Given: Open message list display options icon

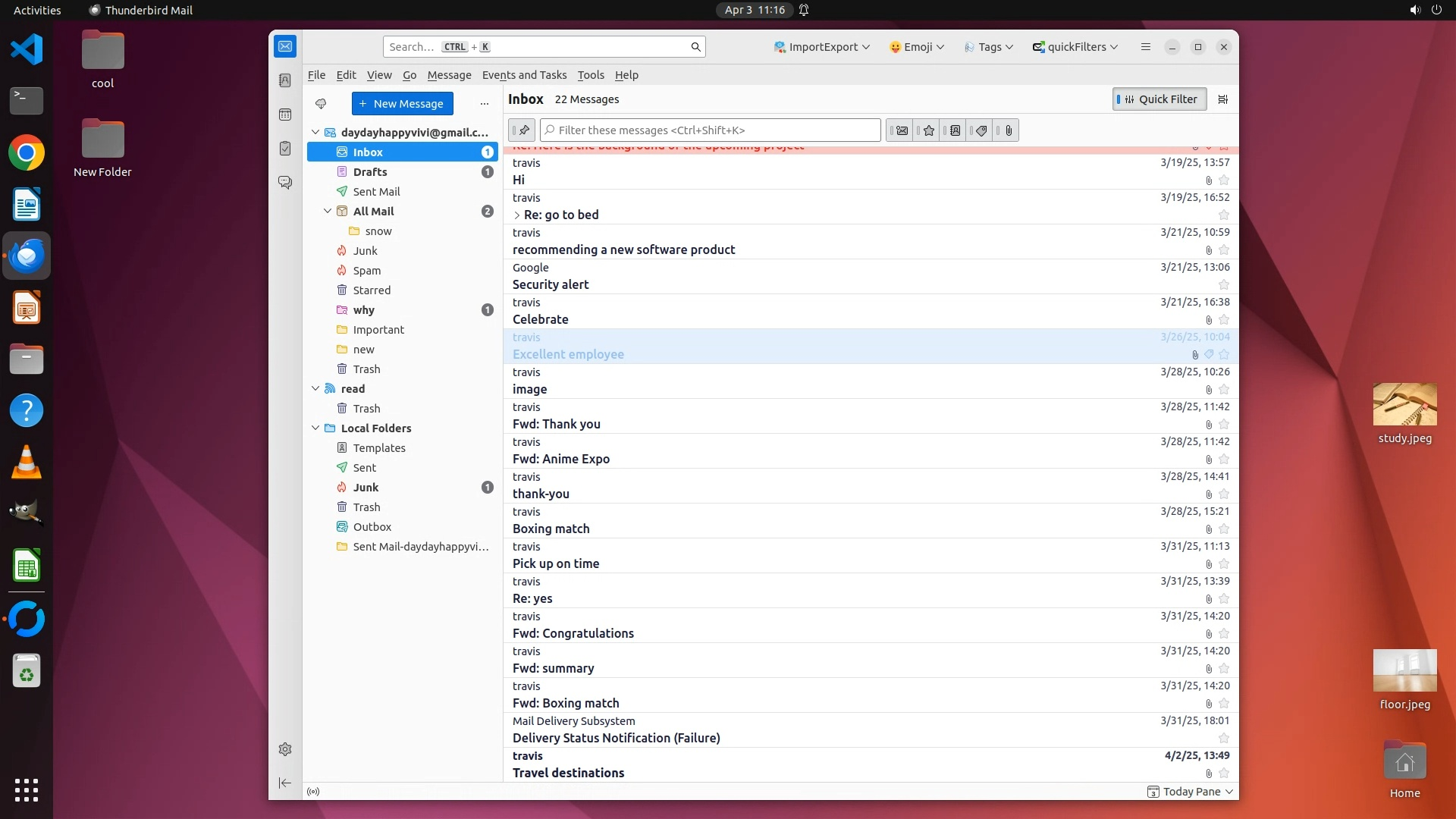Looking at the screenshot, I should tap(1222, 99).
